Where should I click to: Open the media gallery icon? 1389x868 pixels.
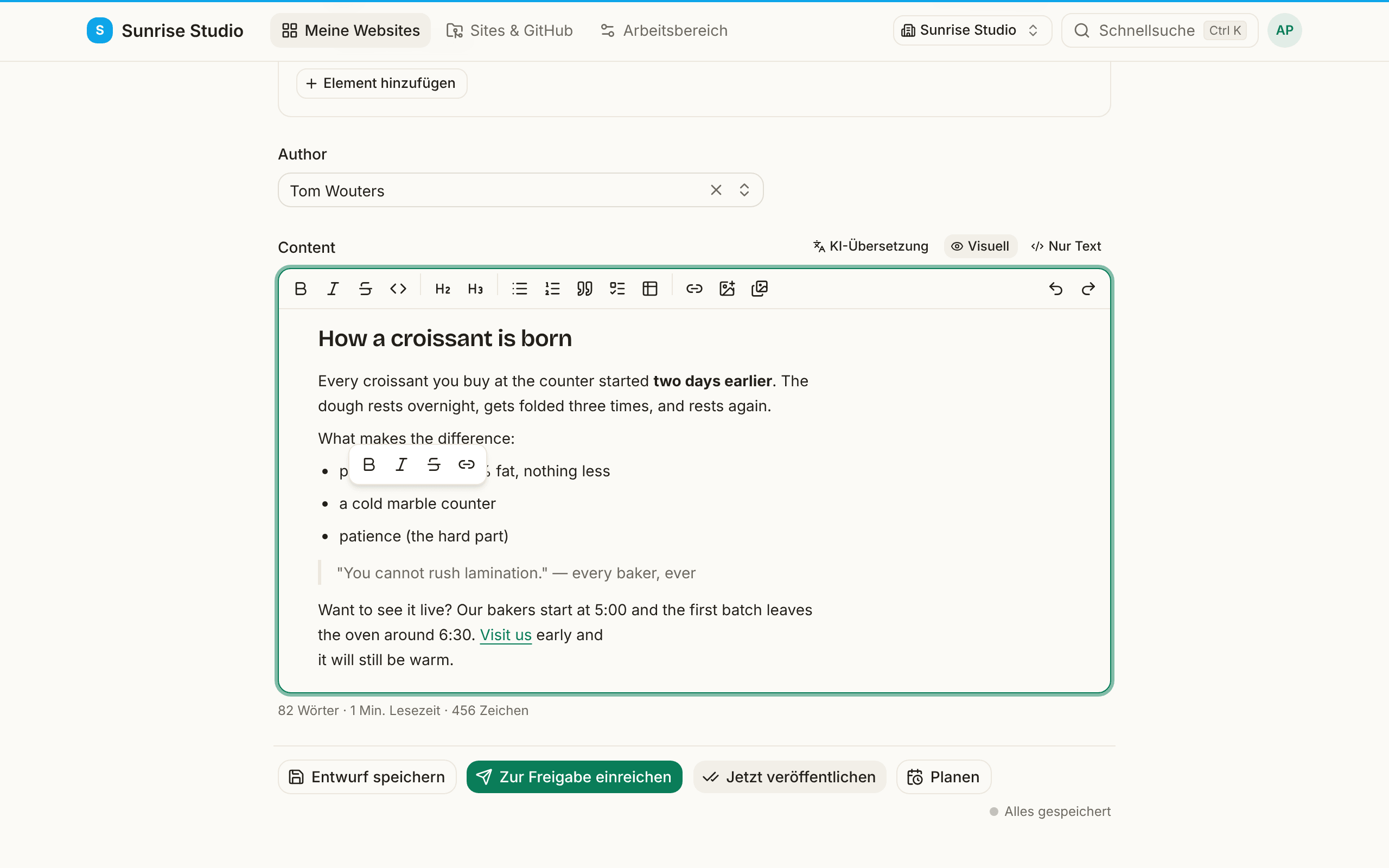760,289
